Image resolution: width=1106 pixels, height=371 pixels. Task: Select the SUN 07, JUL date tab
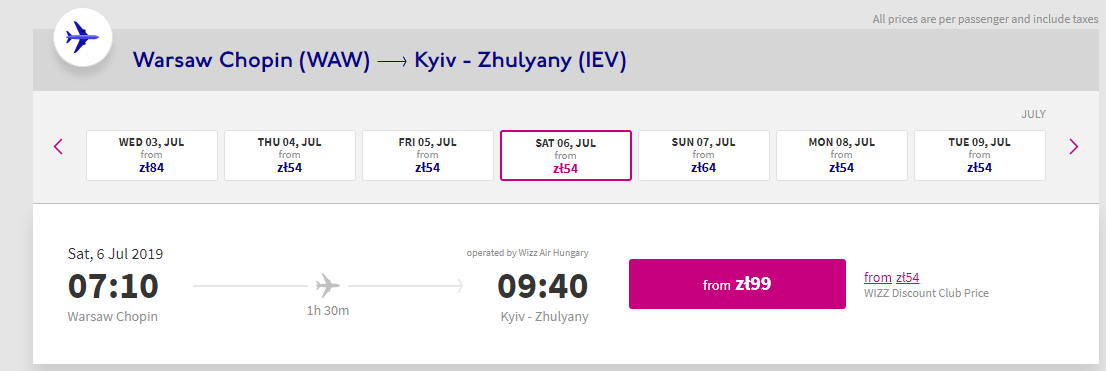click(704, 155)
